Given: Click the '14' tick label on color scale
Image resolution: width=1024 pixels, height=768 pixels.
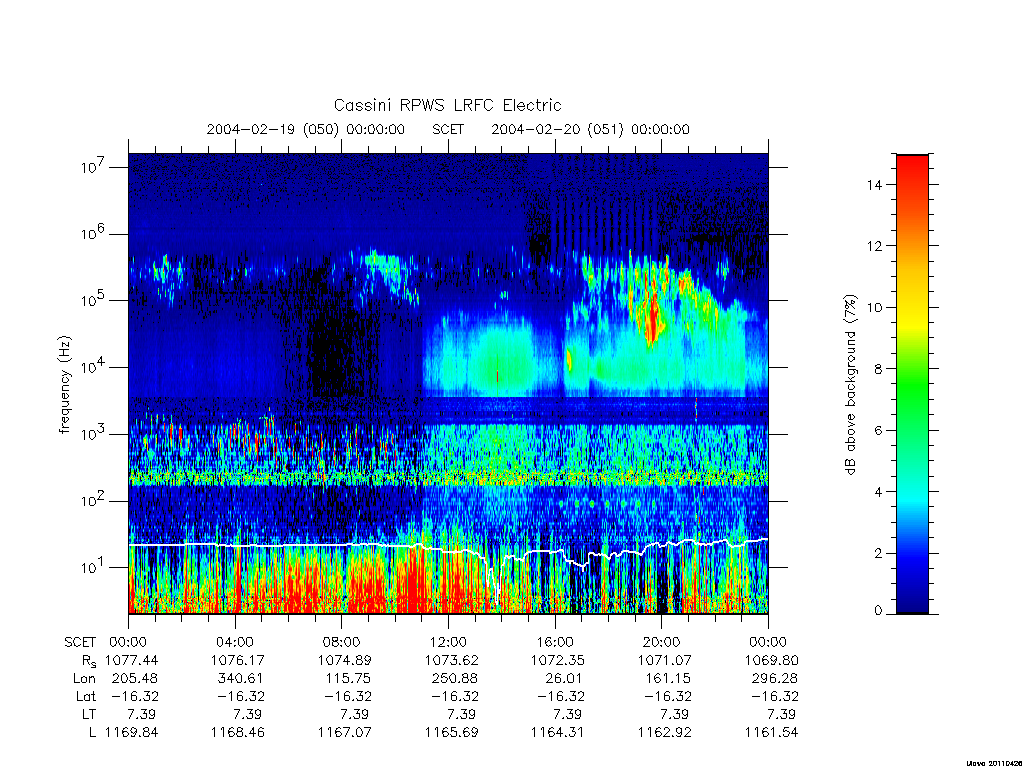Looking at the screenshot, I should click(874, 185).
